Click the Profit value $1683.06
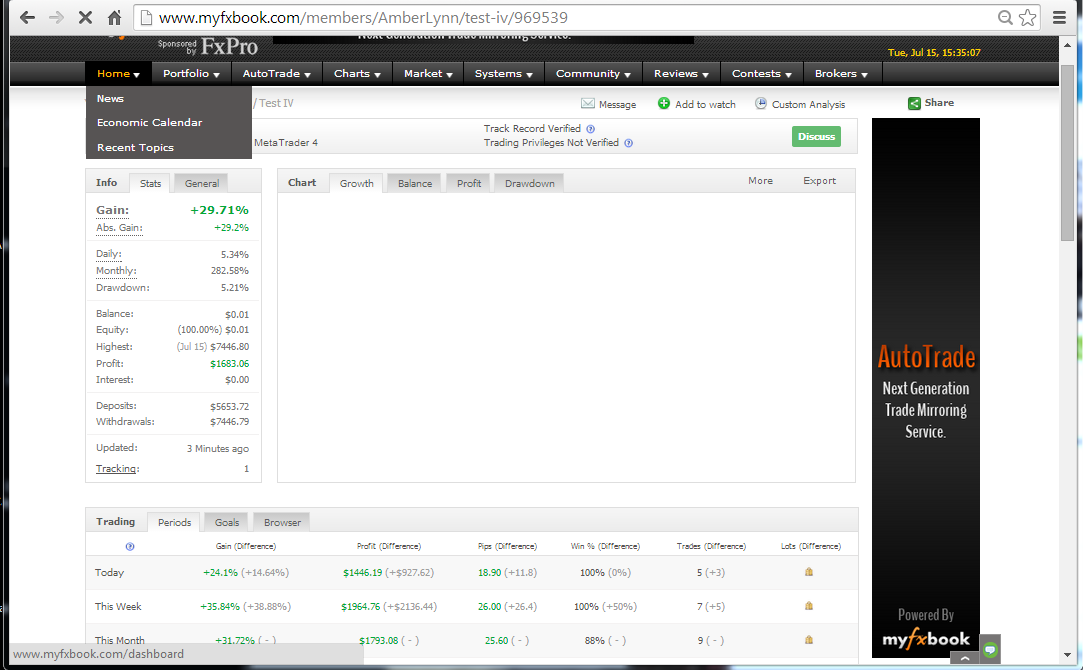The image size is (1083, 670). tap(229, 363)
